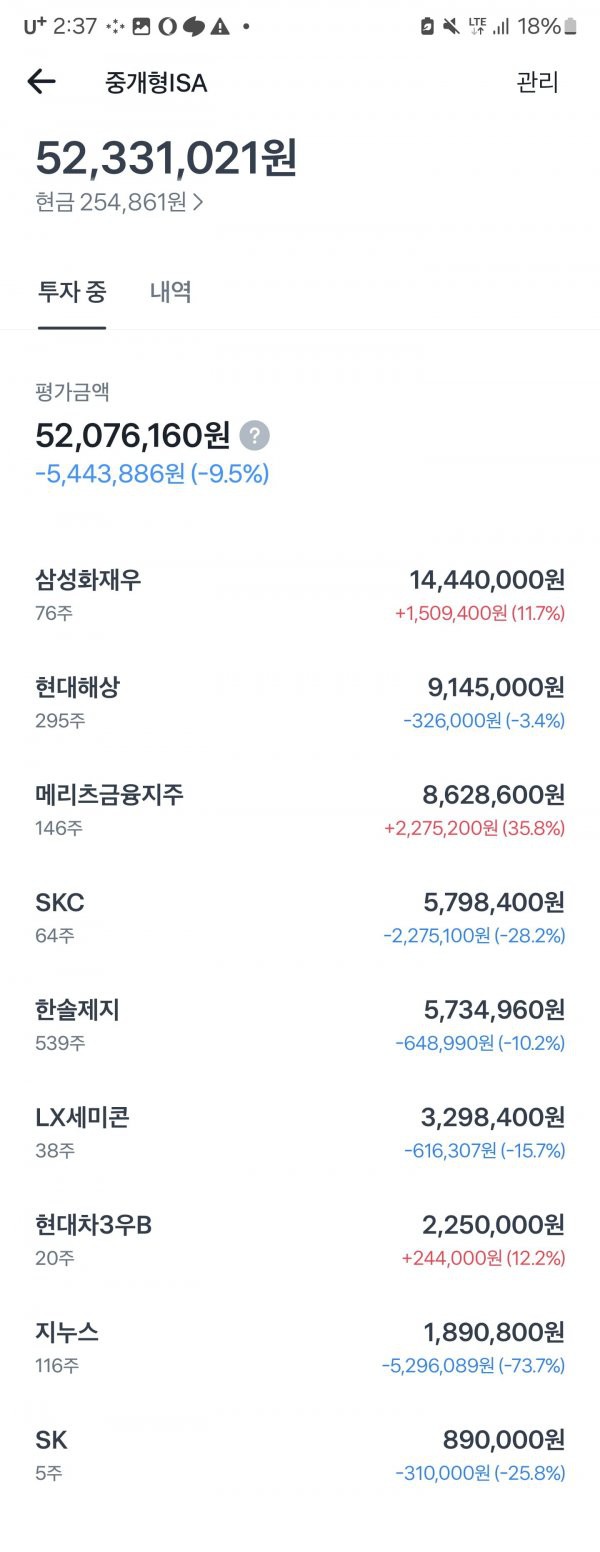Viewport: 600px width, 1552px height.
Task: Select the 메리츠금융지주 holding
Action: pyautogui.click(x=300, y=810)
